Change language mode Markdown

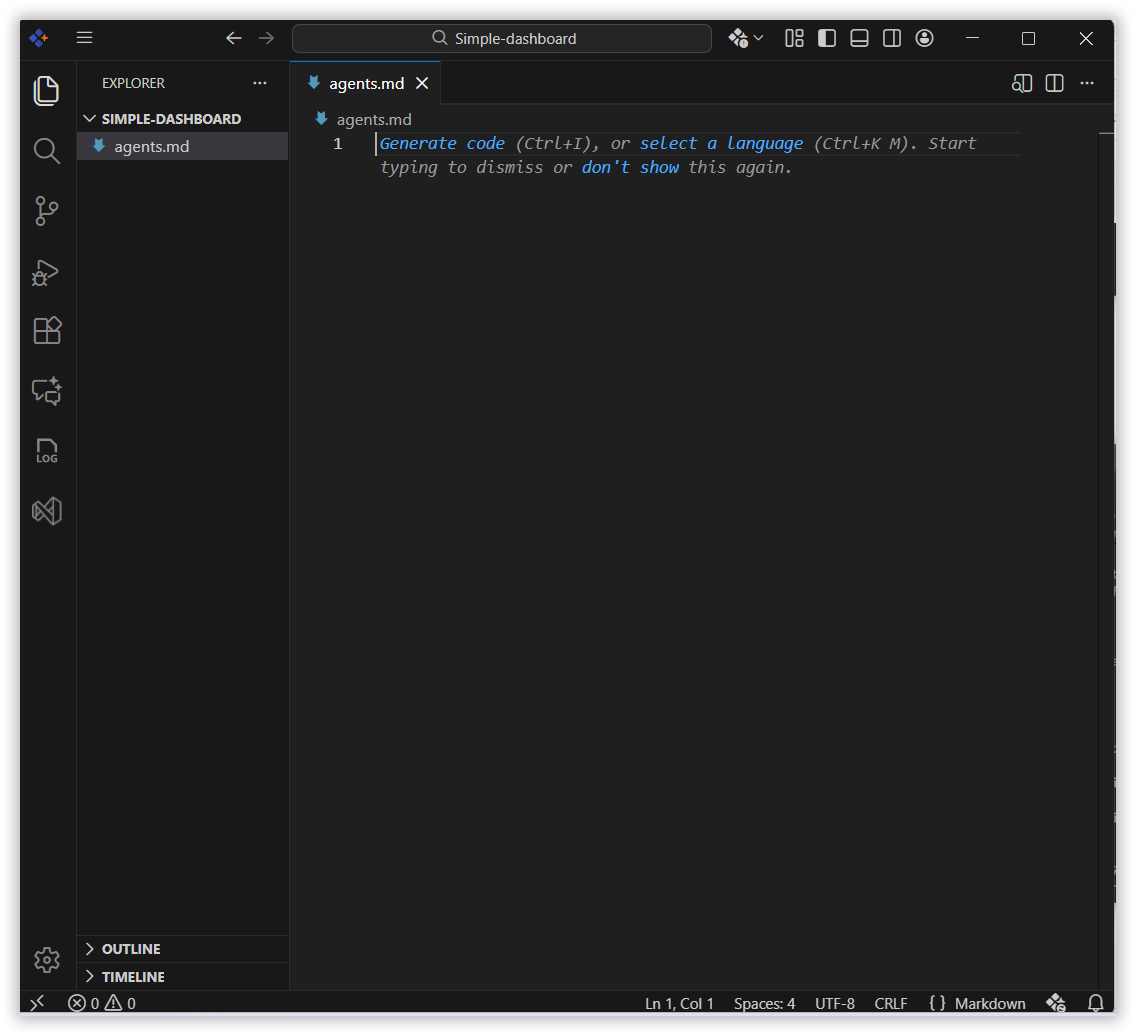click(990, 1003)
